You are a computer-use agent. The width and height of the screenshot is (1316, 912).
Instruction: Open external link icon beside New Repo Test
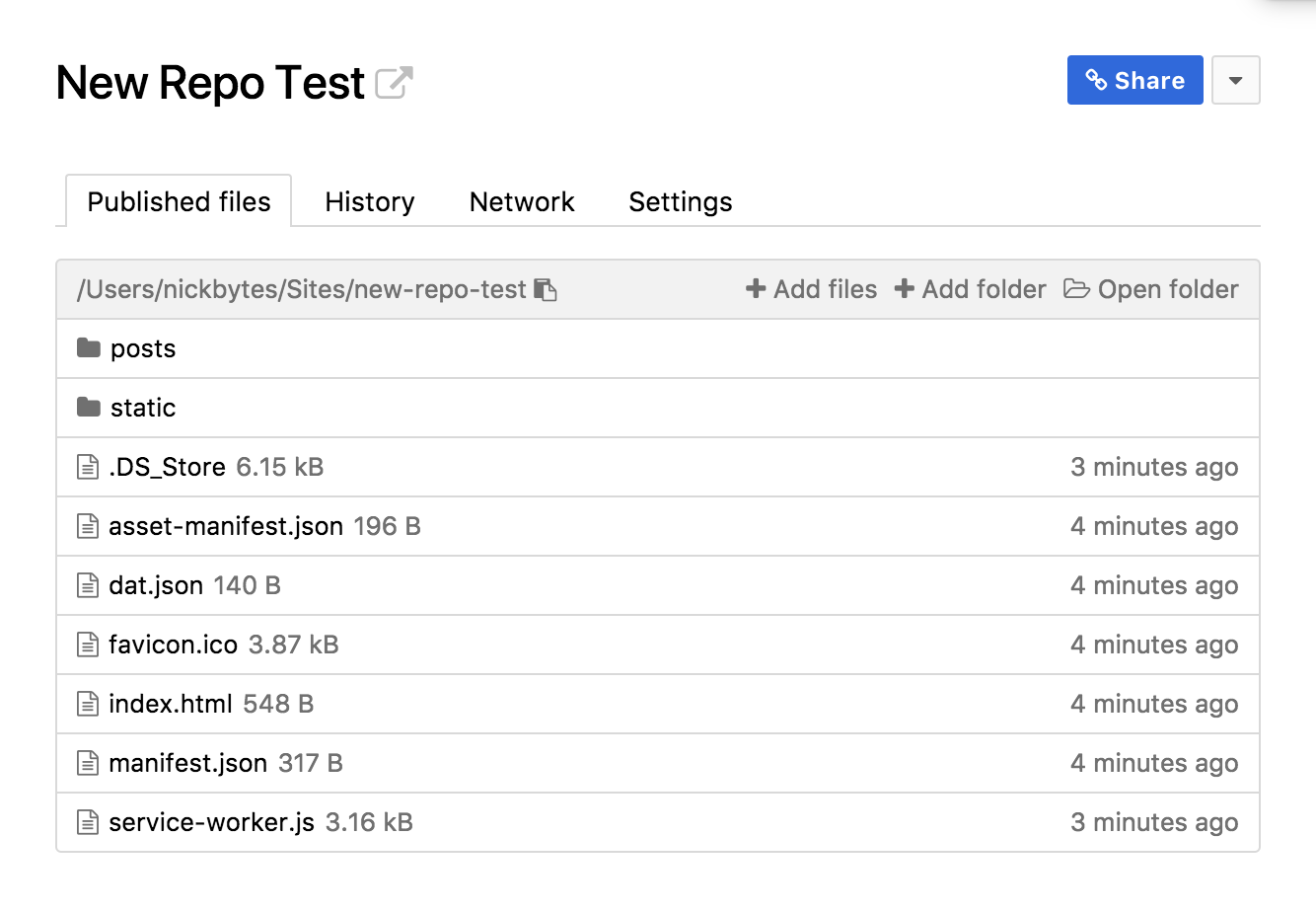394,83
